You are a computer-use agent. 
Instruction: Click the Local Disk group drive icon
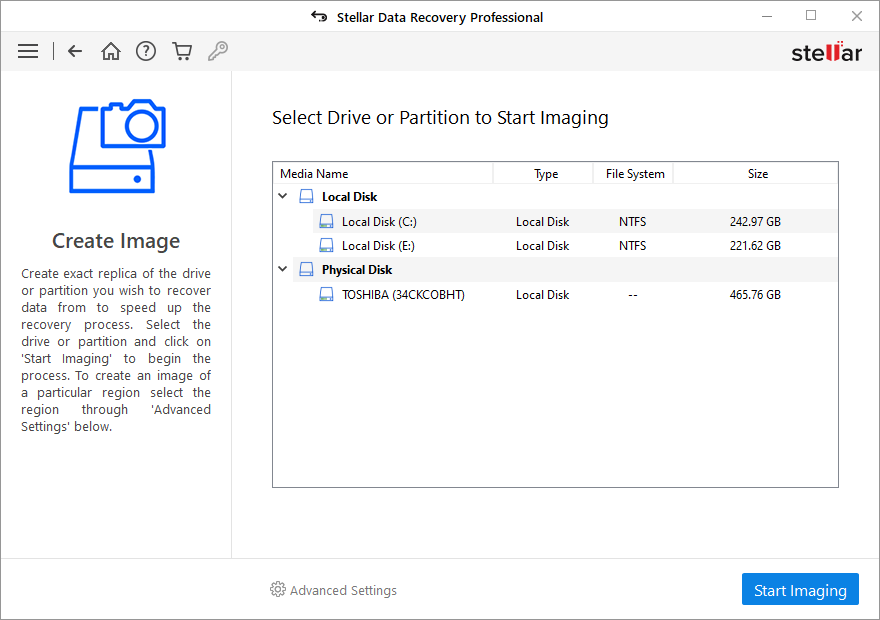[306, 196]
